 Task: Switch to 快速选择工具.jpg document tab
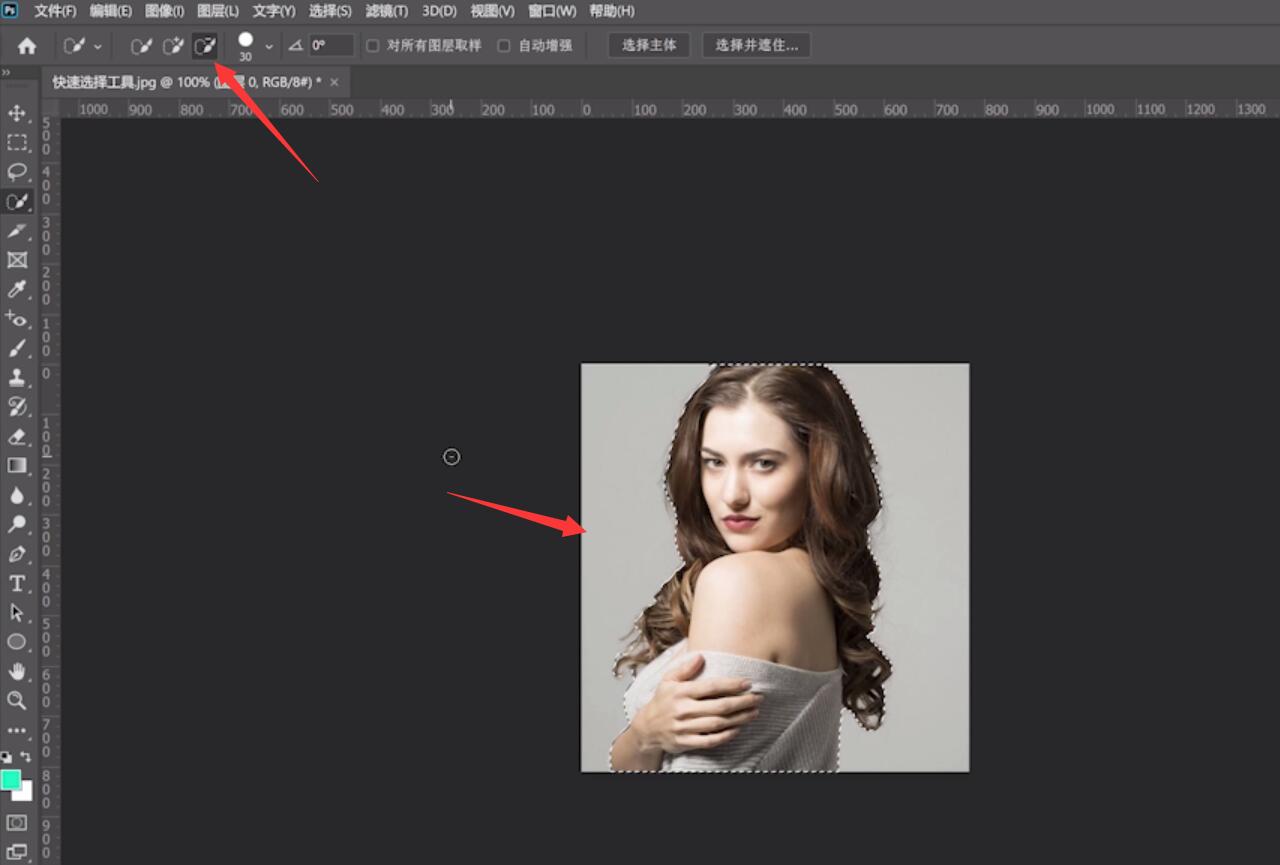click(x=187, y=82)
